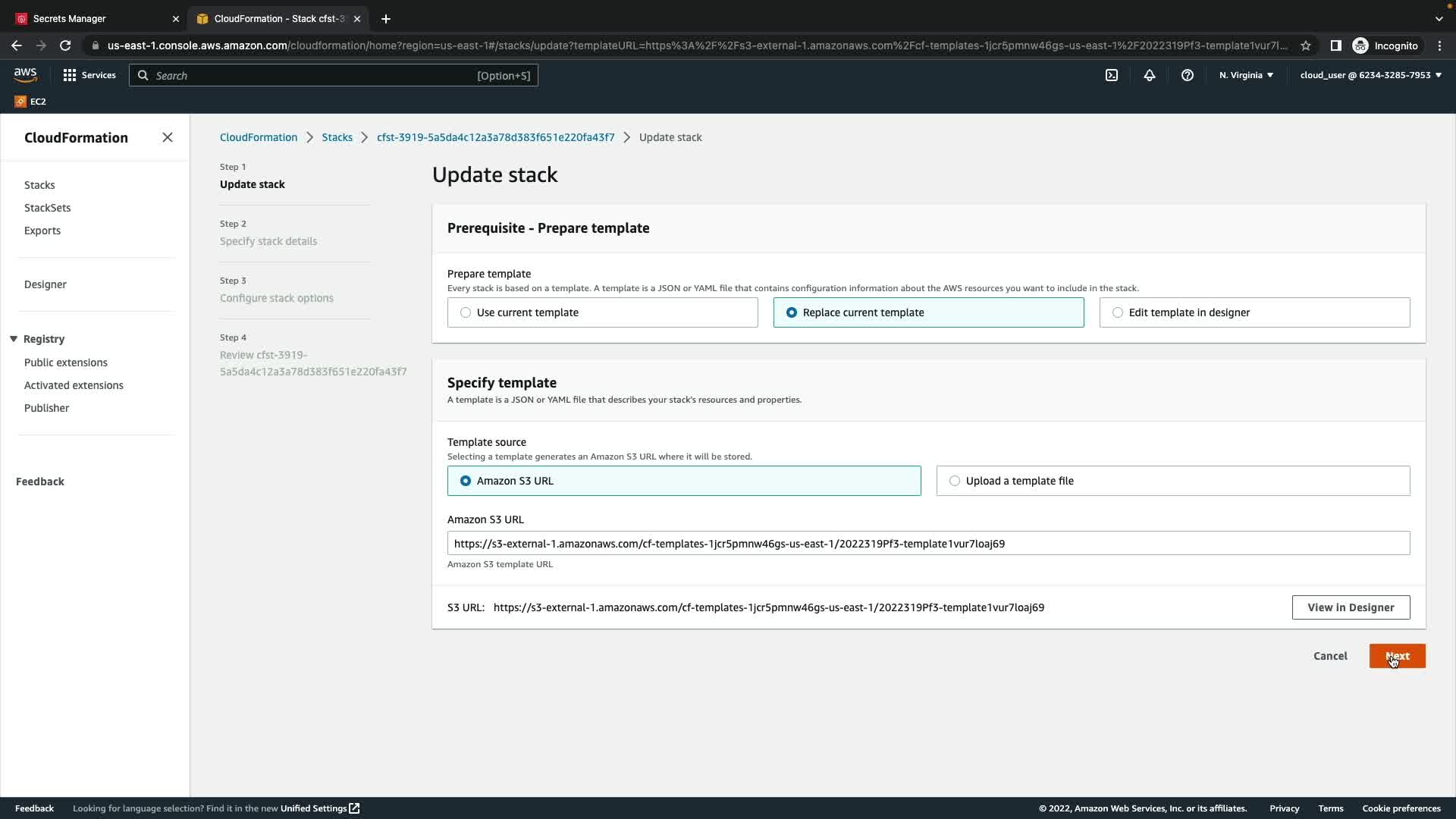Screen dimensions: 1456x819
Task: Open the notifications bell icon
Action: coord(1150,75)
